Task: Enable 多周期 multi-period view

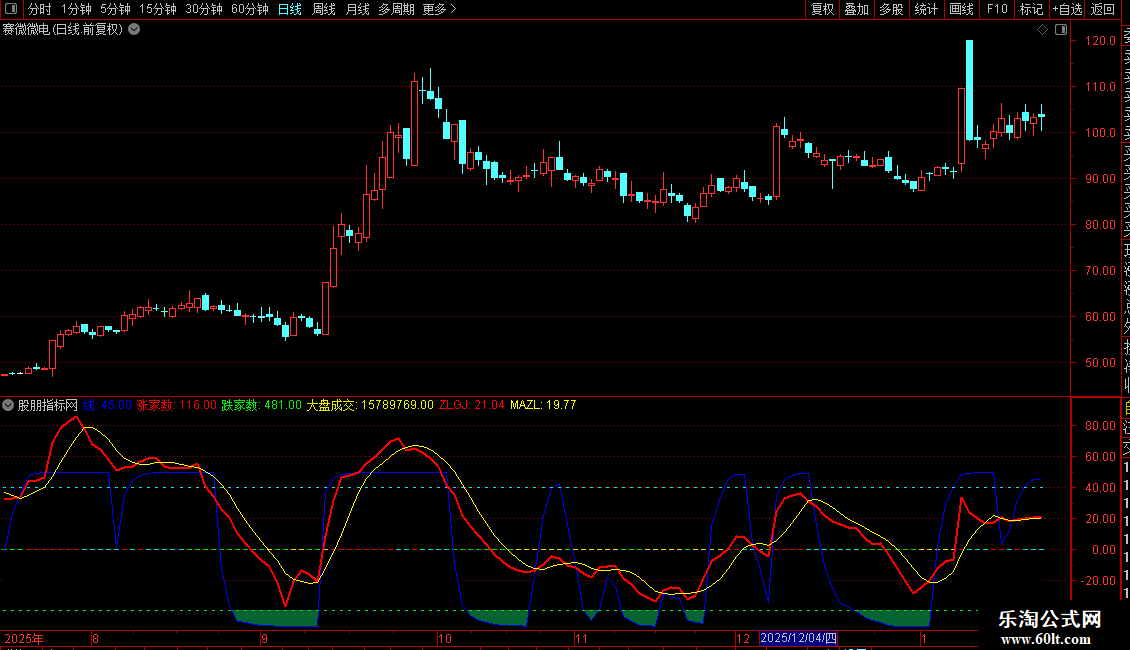Action: click(x=397, y=9)
